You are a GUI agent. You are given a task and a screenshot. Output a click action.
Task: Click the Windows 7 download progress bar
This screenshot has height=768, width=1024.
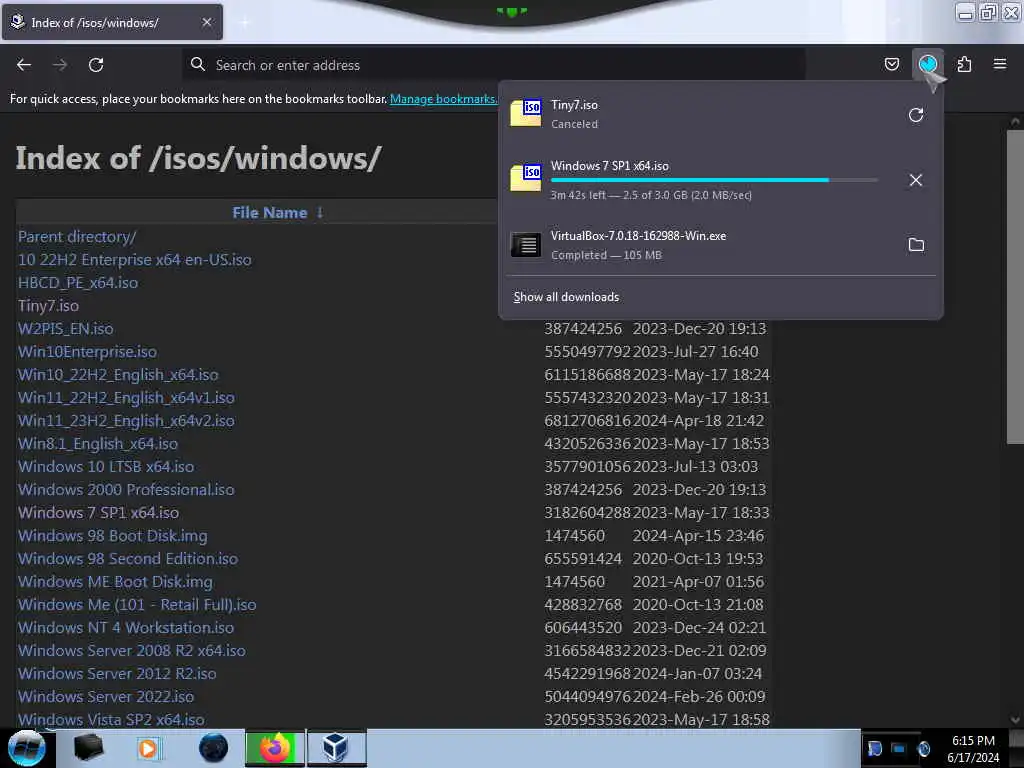(x=714, y=180)
